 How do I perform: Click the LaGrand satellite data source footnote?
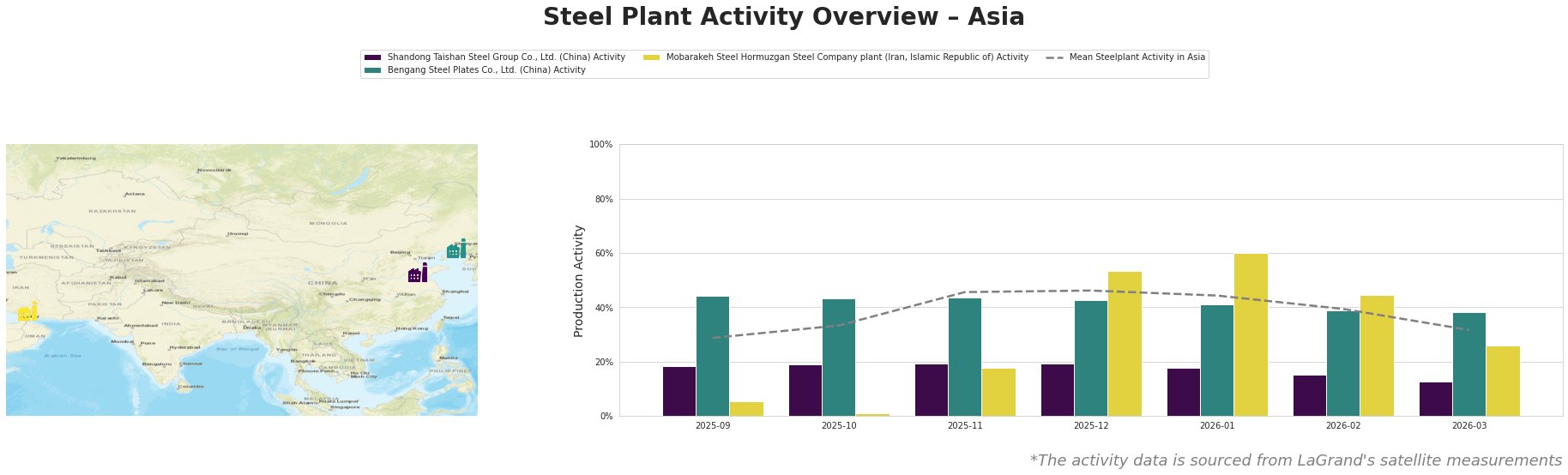(x=1295, y=460)
